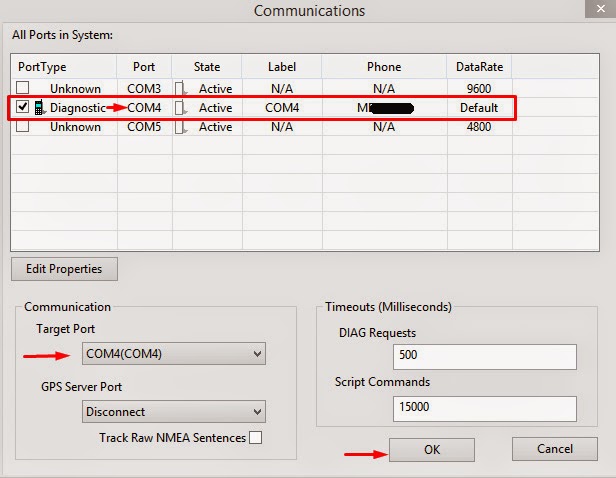Click the Edit Properties button
The height and width of the screenshot is (478, 616).
(64, 269)
